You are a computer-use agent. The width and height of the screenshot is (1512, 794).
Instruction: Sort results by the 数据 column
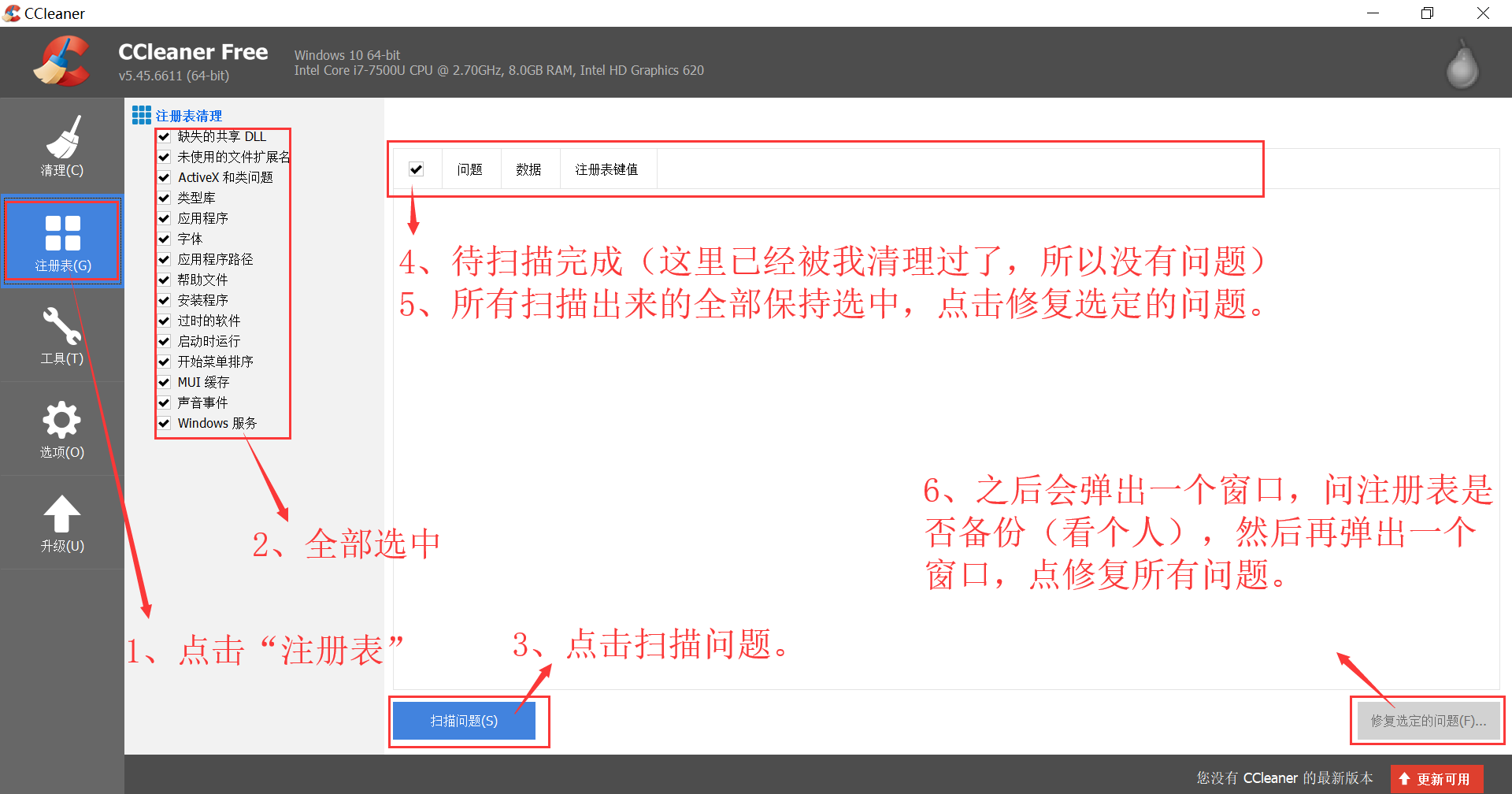[x=530, y=169]
